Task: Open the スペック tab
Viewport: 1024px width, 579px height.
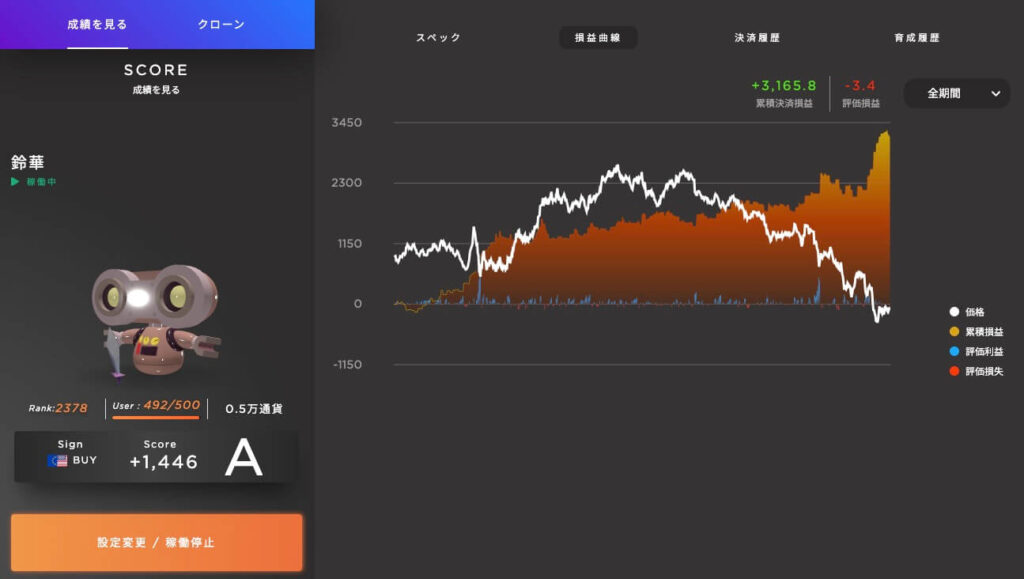Action: 438,38
